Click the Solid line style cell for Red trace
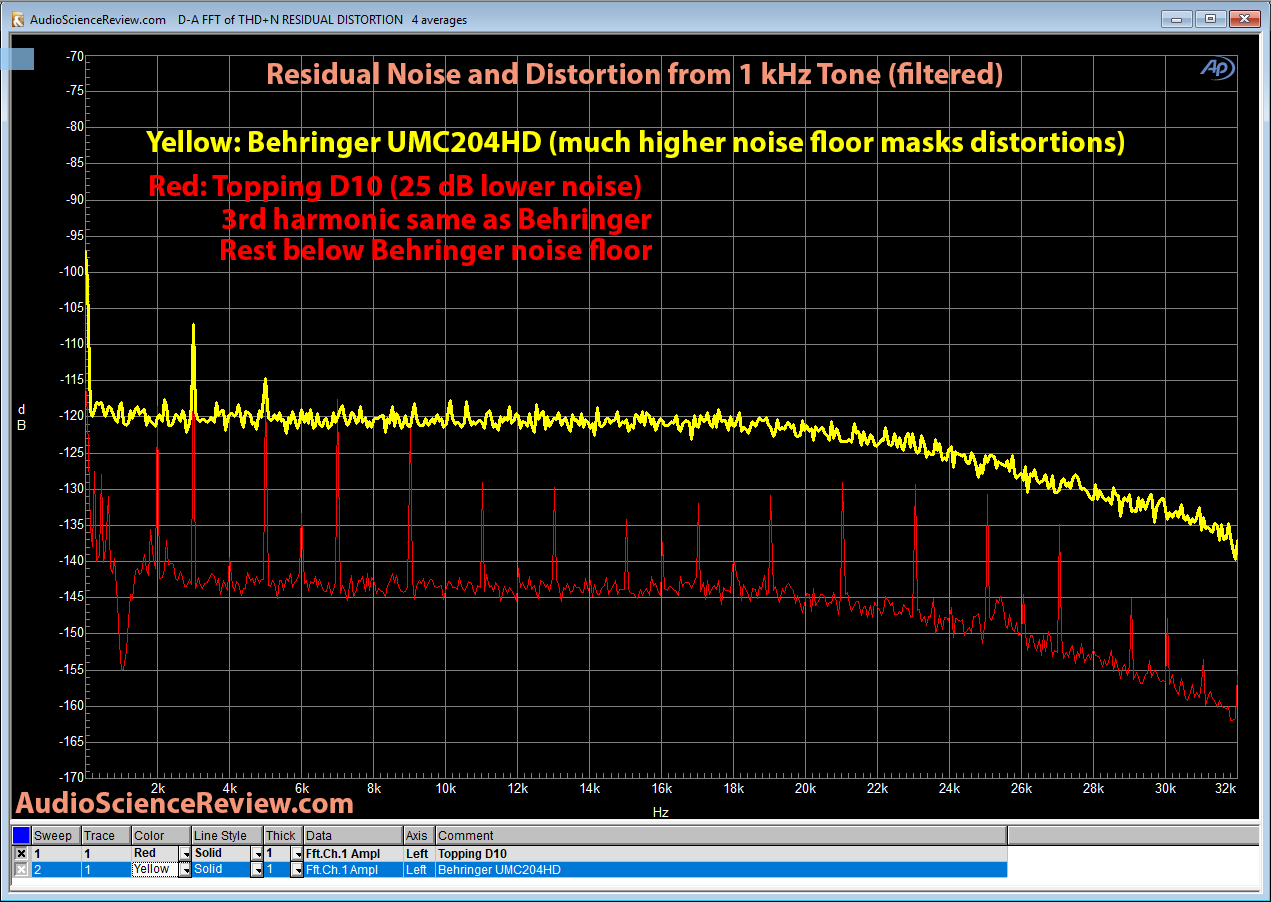 [x=221, y=853]
